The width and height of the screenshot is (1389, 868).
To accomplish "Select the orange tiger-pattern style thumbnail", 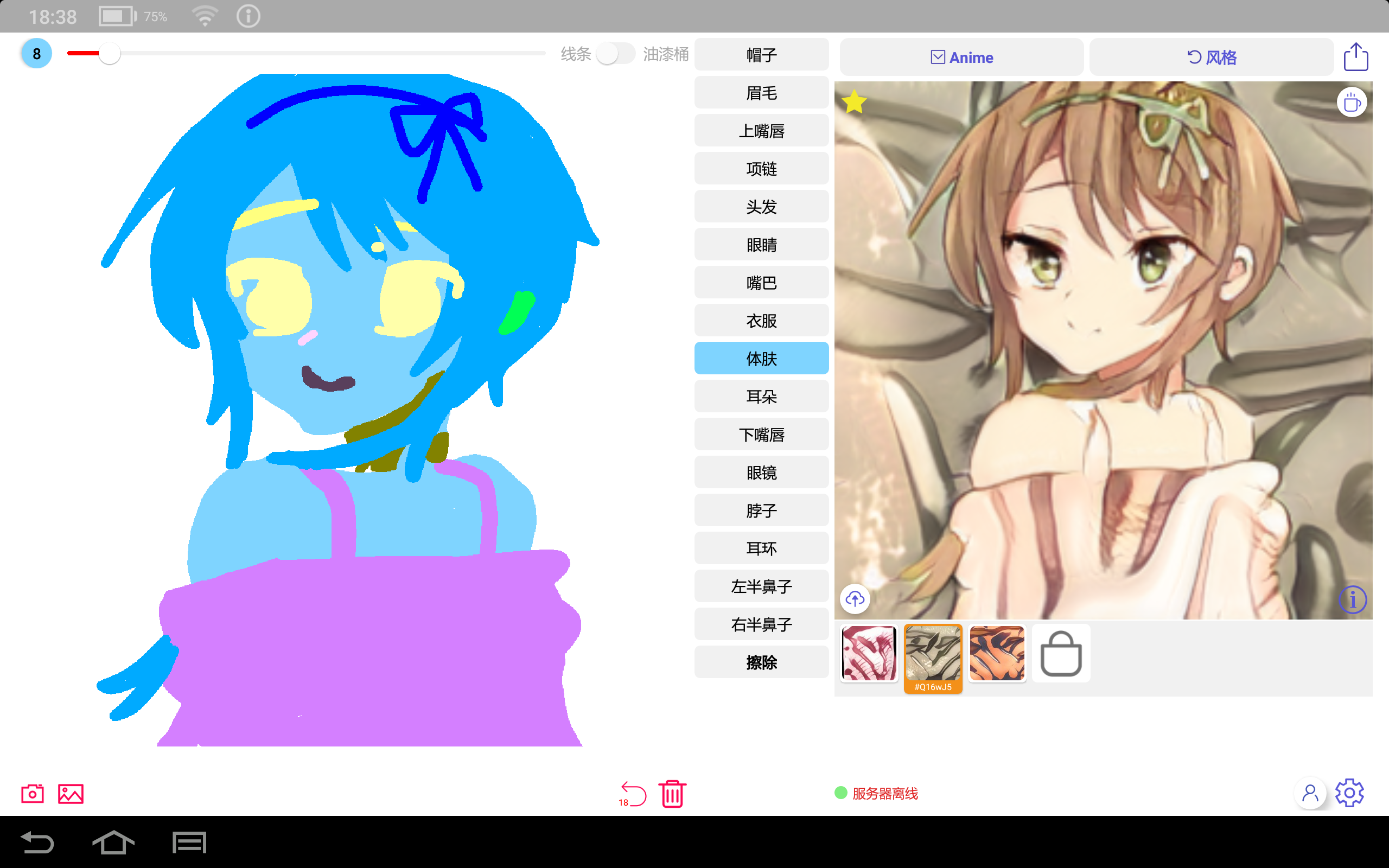I will (997, 653).
